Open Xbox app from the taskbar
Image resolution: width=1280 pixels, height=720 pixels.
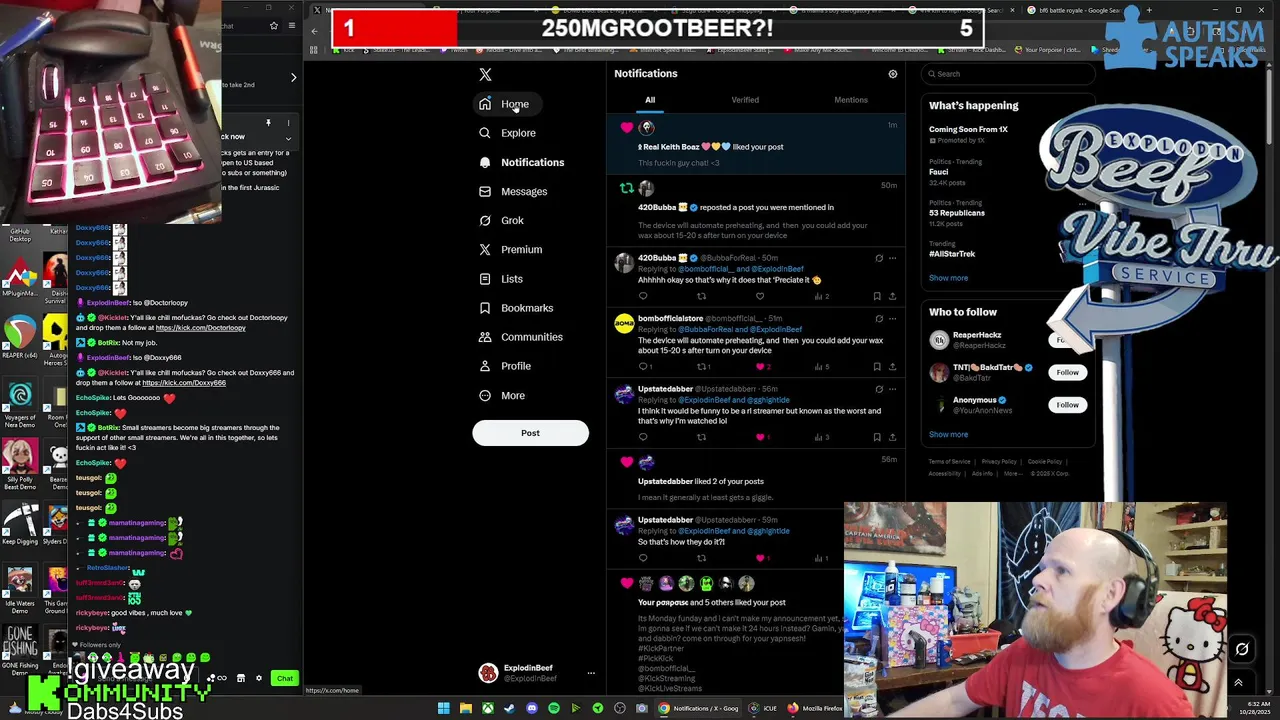pyautogui.click(x=487, y=708)
